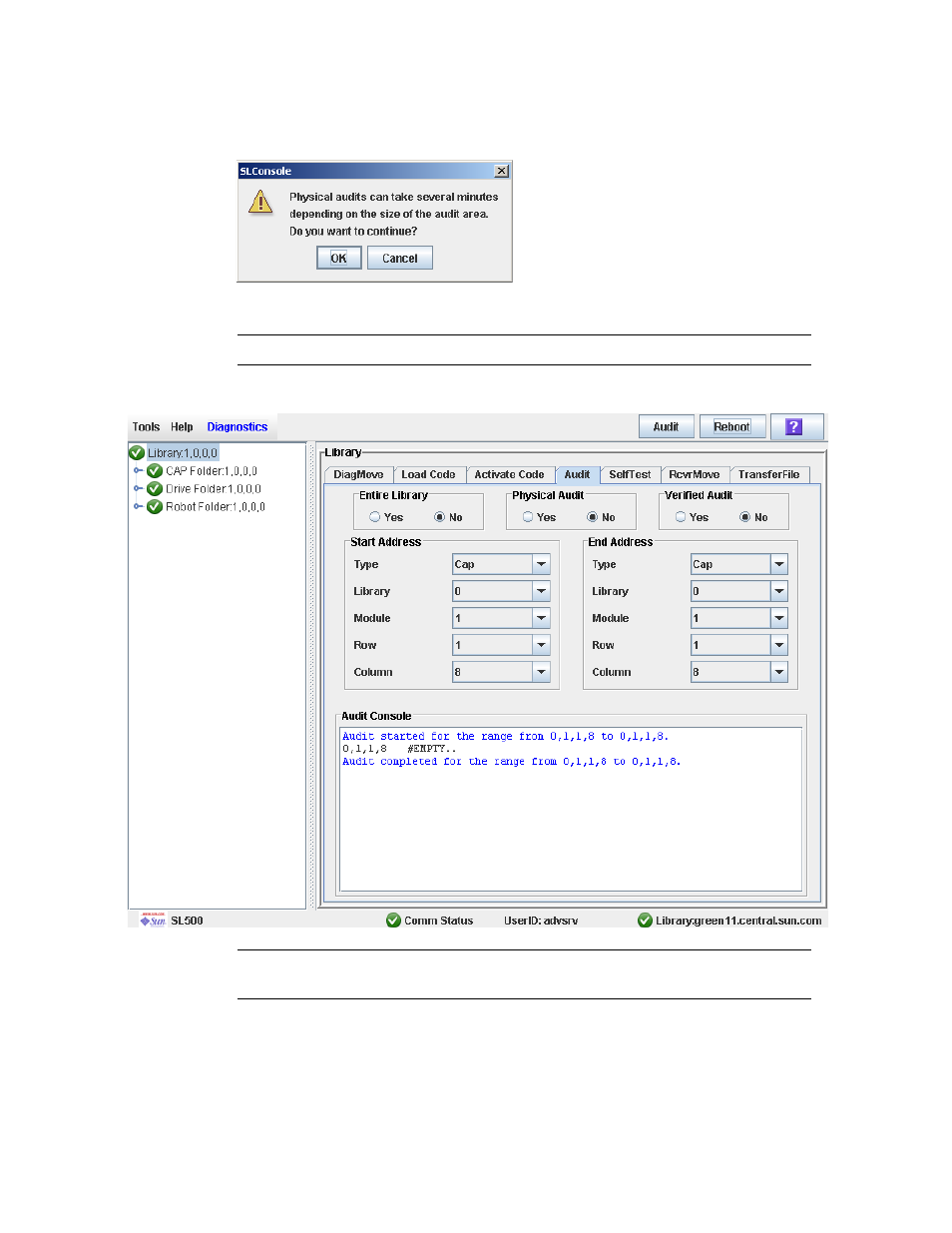This screenshot has width=952, height=1233.
Task: Close the SLConsole dialog with X
Action: pyautogui.click(x=502, y=171)
